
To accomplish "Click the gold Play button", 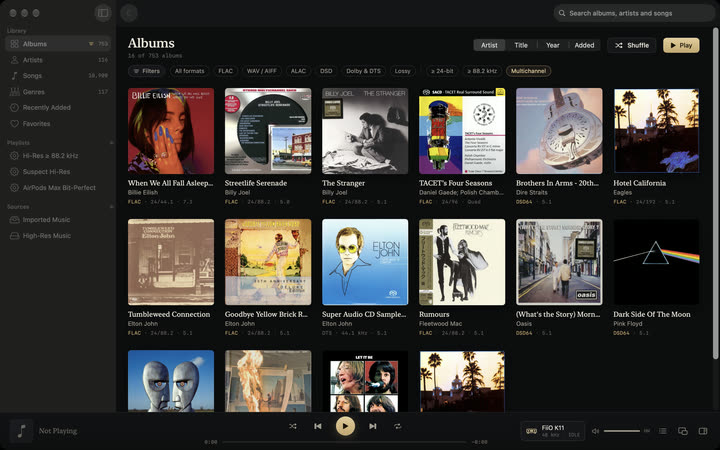I will (681, 45).
